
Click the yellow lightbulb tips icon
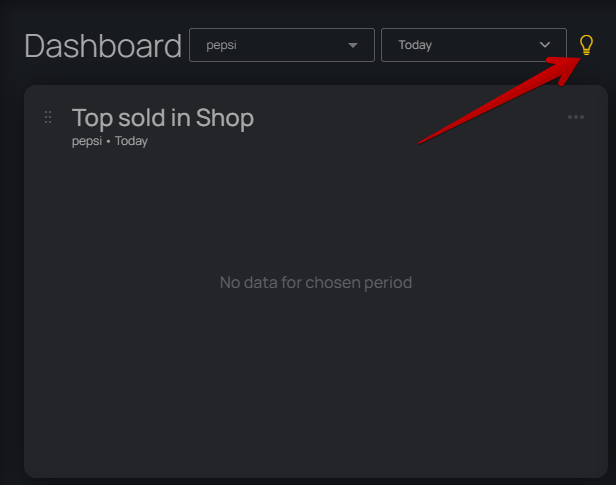coord(587,44)
